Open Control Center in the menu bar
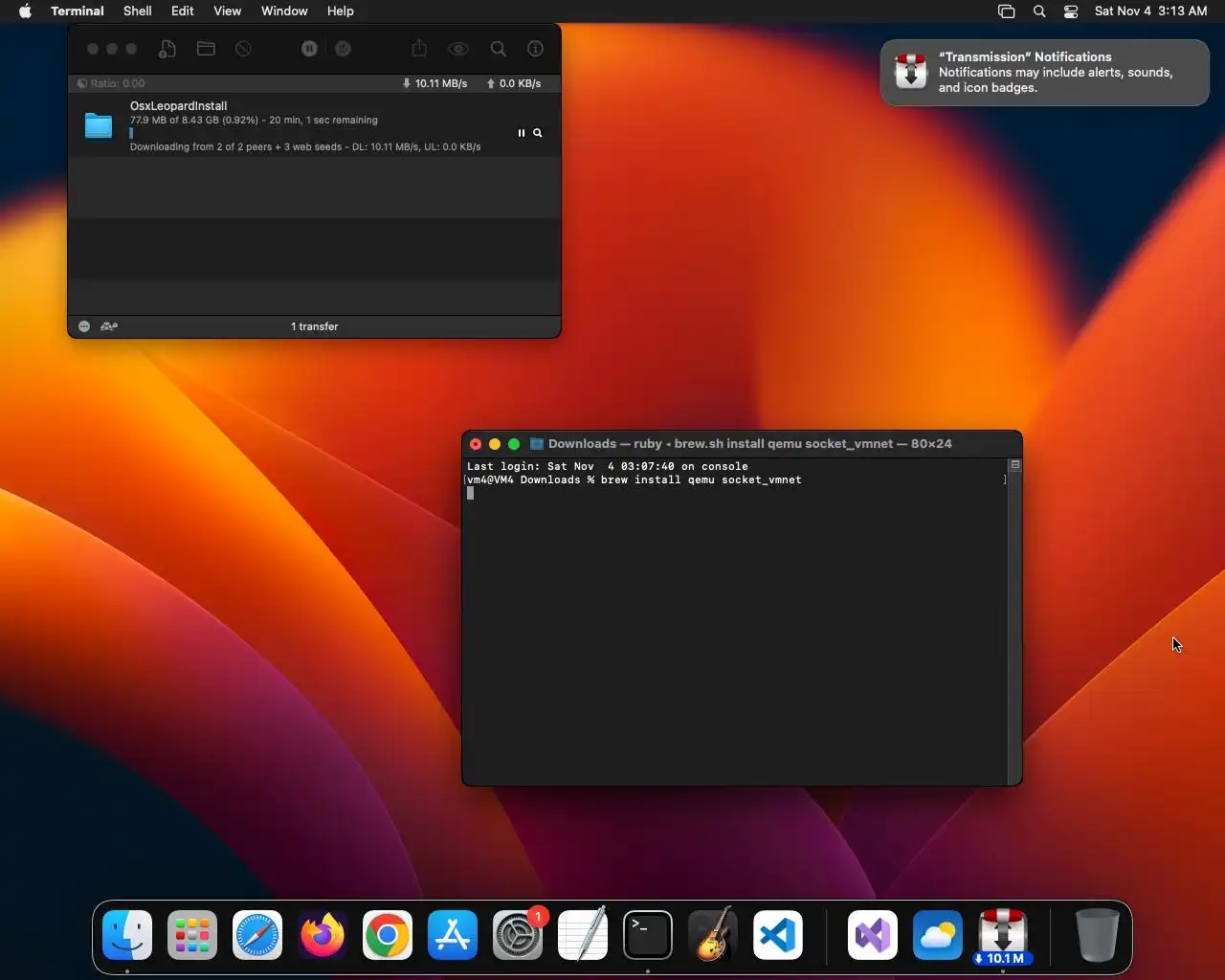1225x980 pixels. click(1071, 11)
